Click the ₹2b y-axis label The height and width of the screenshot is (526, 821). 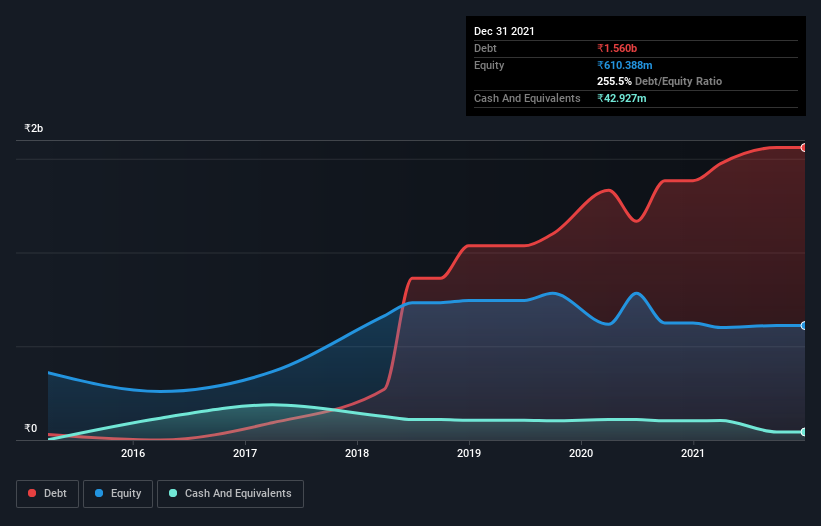(x=34, y=128)
